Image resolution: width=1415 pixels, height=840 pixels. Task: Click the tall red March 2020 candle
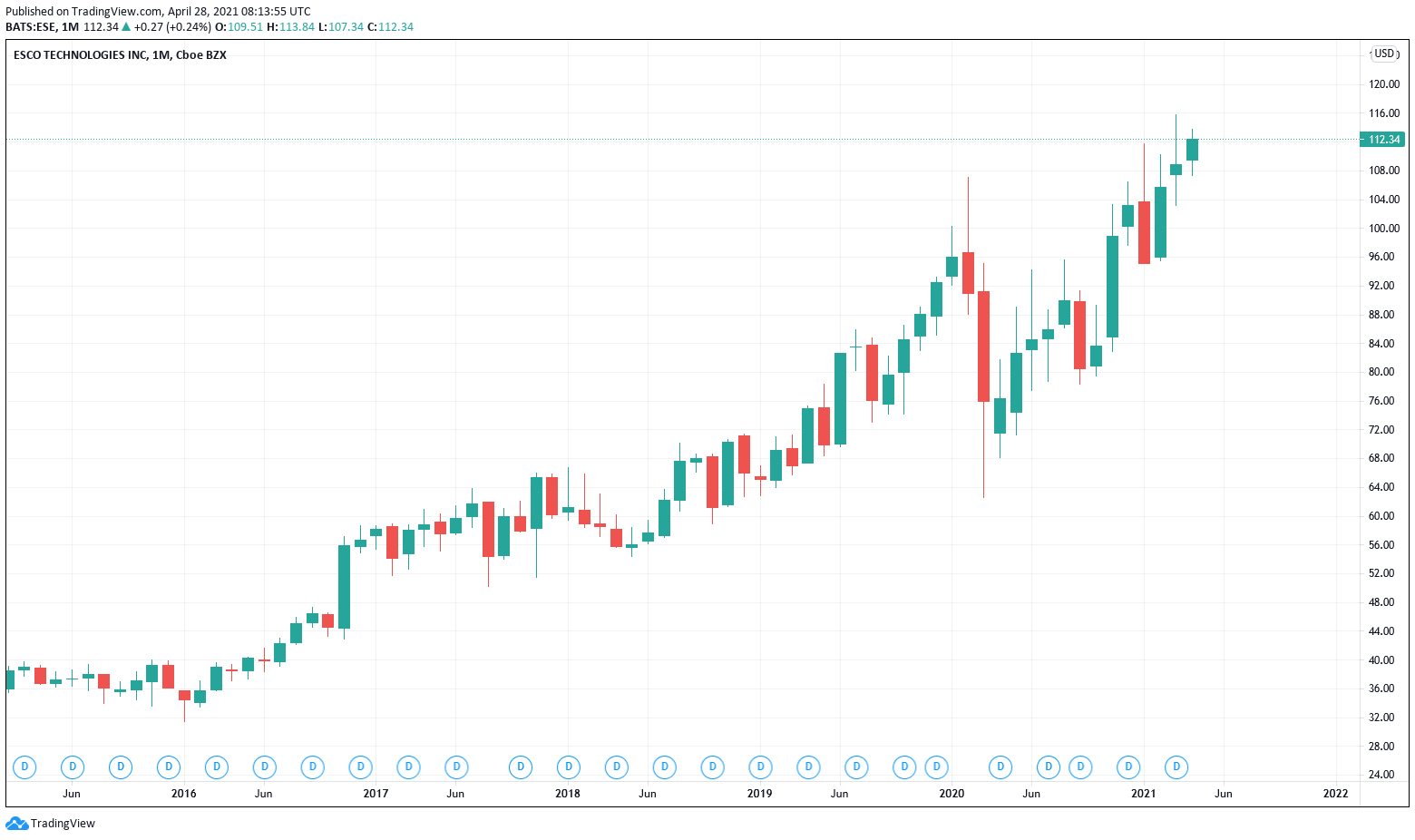tap(983, 347)
